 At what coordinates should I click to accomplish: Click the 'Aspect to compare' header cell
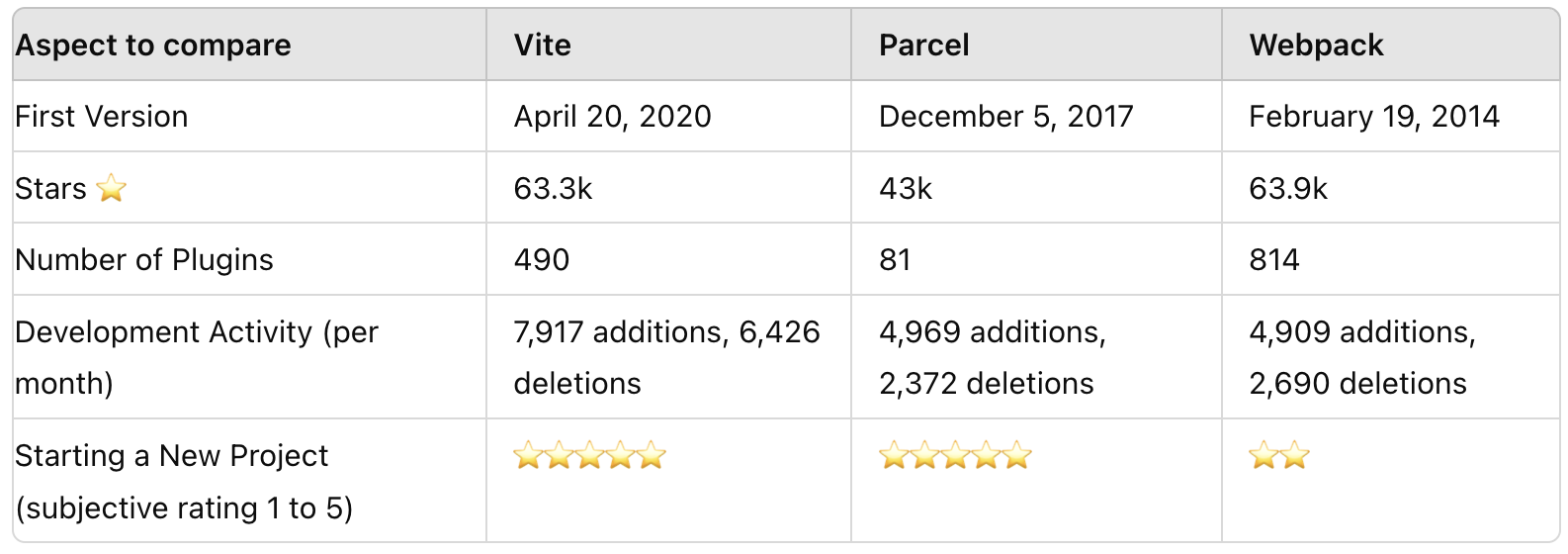[x=249, y=45]
